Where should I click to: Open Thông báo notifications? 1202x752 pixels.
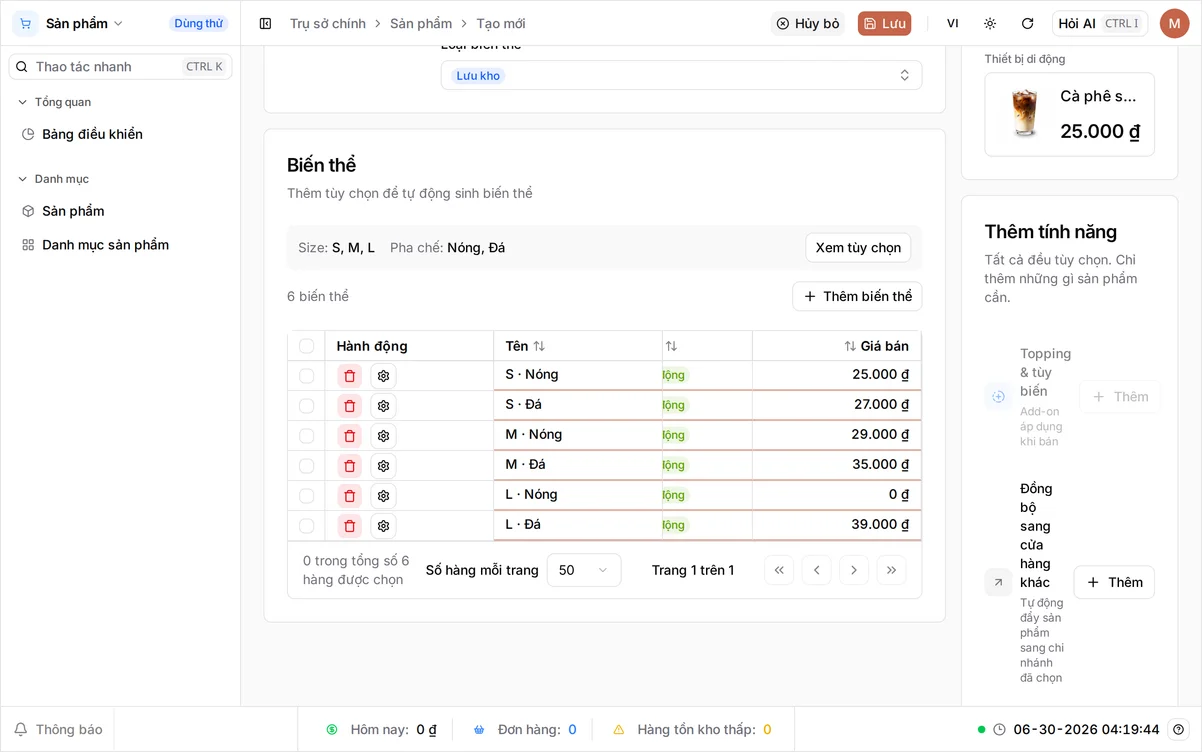click(x=58, y=730)
